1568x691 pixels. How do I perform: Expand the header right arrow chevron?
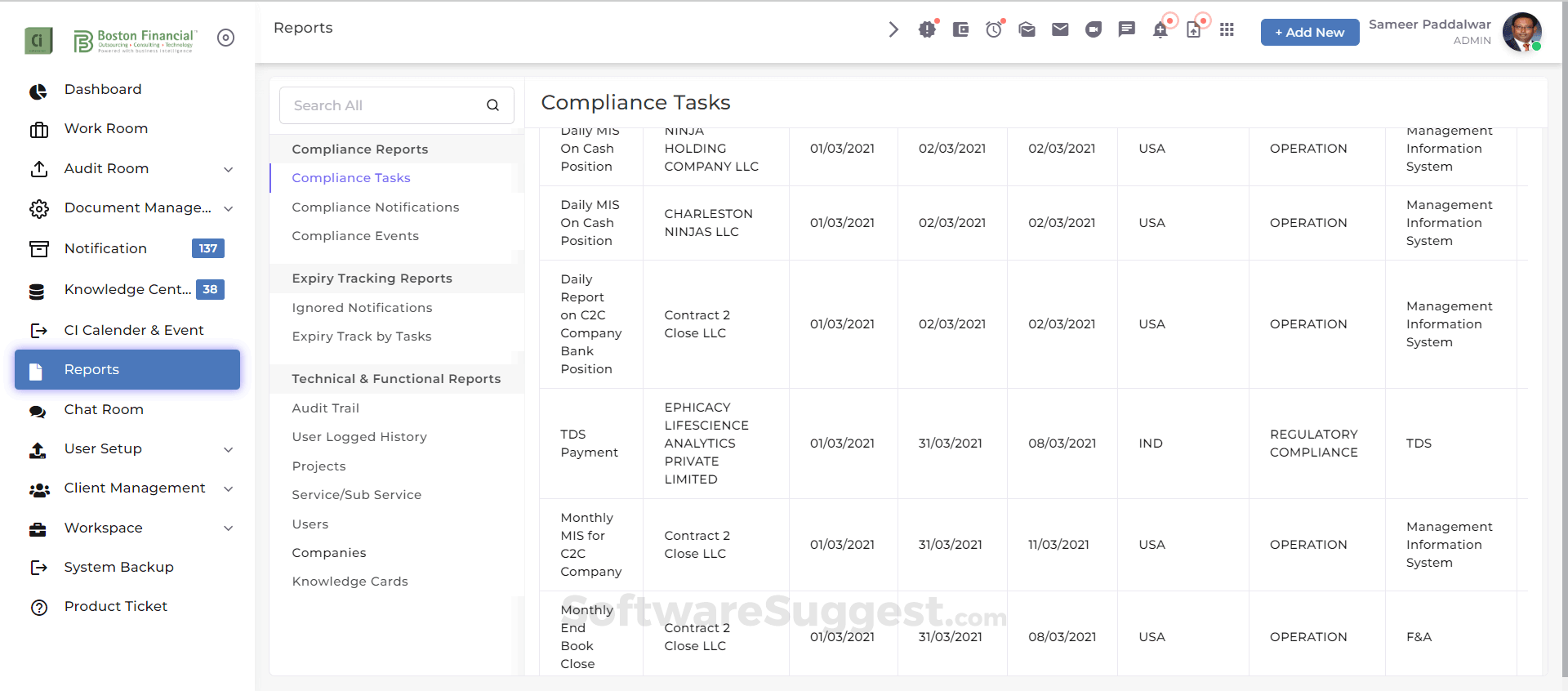pos(893,30)
